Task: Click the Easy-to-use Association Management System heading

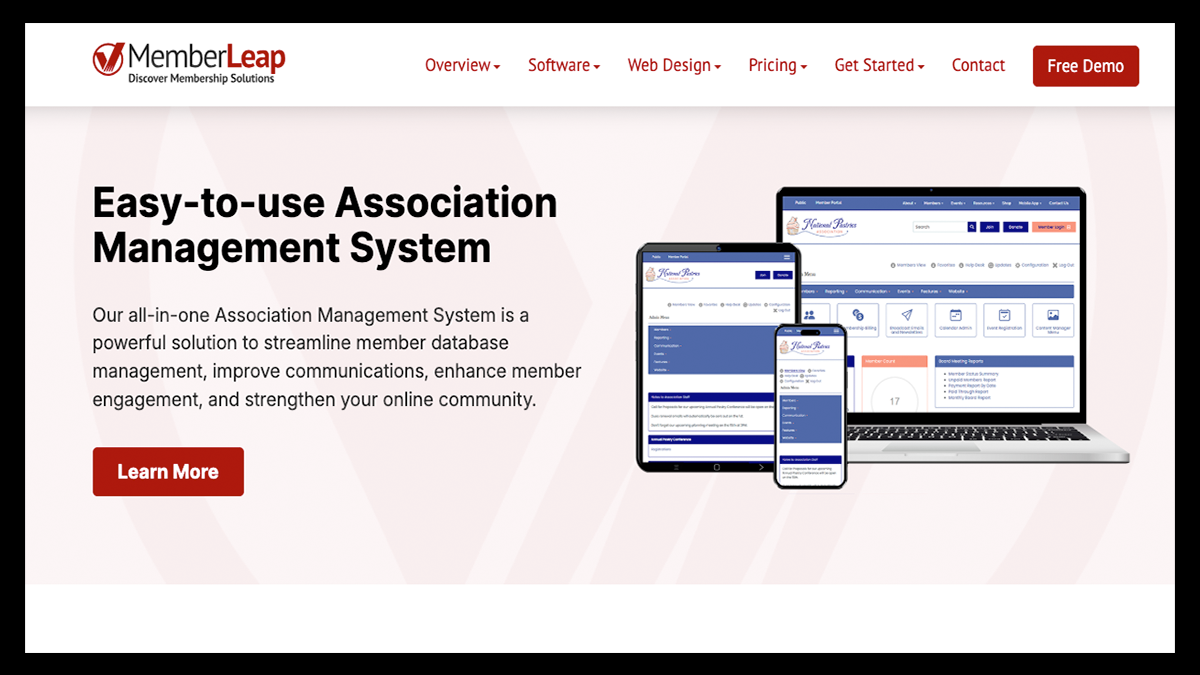Action: click(x=325, y=224)
